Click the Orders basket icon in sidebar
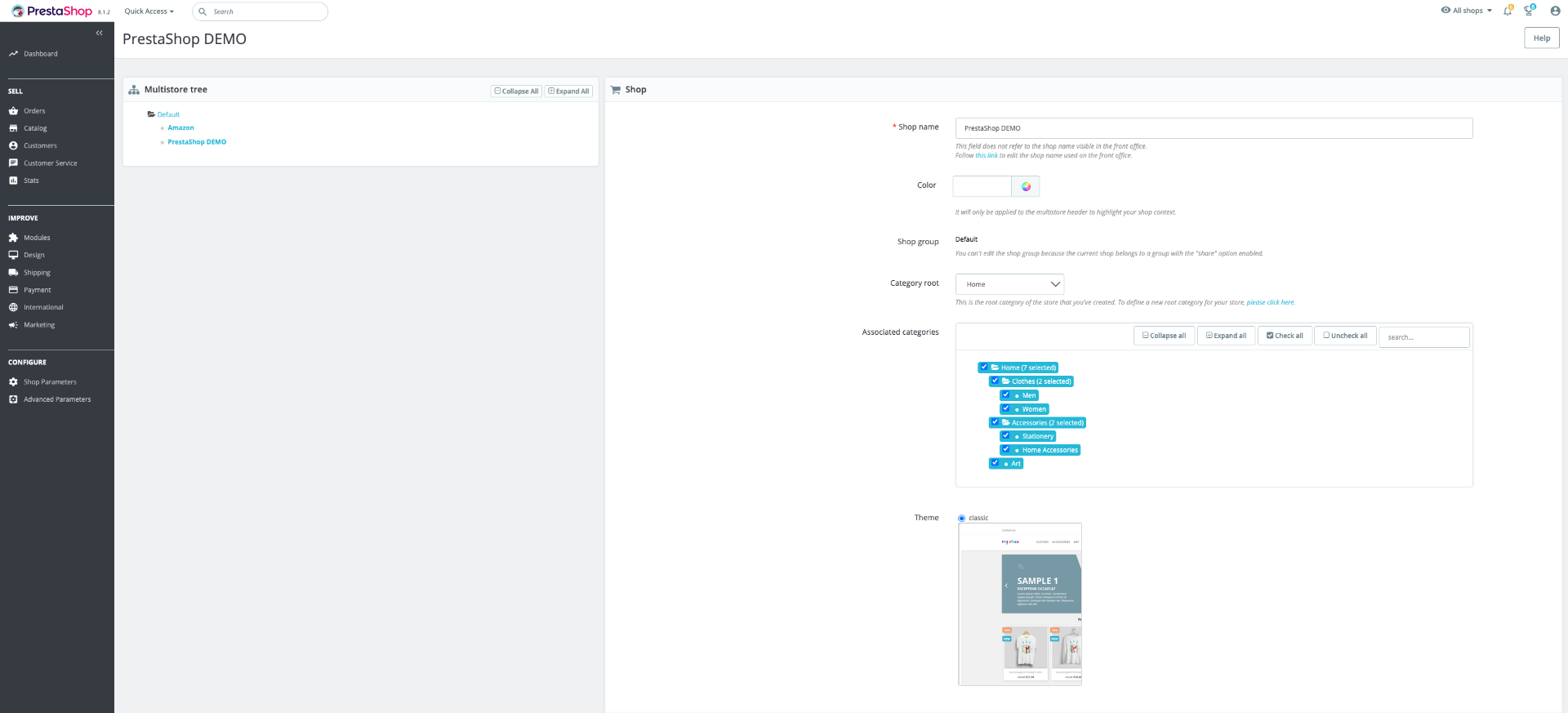The width and height of the screenshot is (1568, 713). pyautogui.click(x=13, y=111)
